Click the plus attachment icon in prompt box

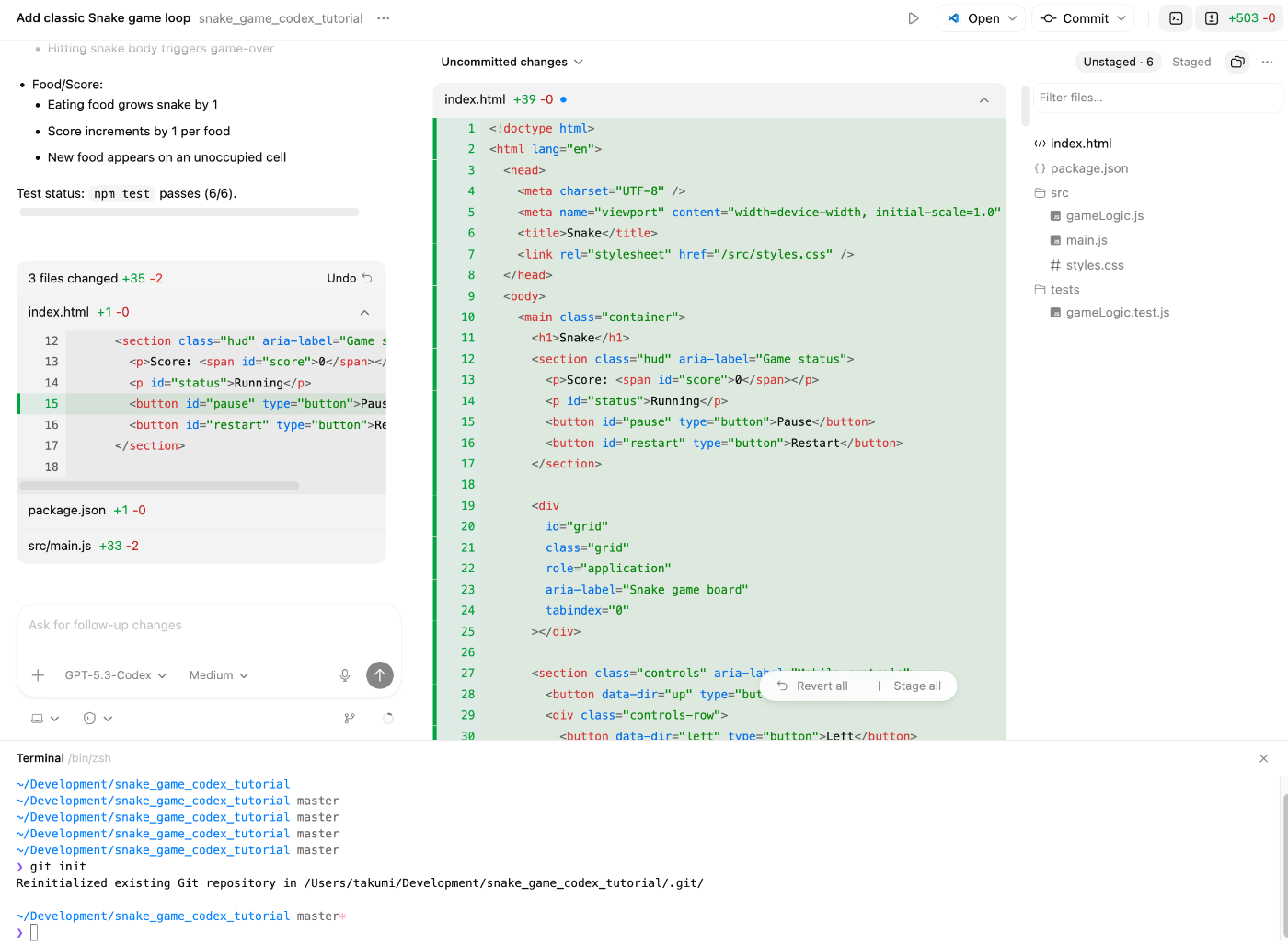[x=38, y=675]
